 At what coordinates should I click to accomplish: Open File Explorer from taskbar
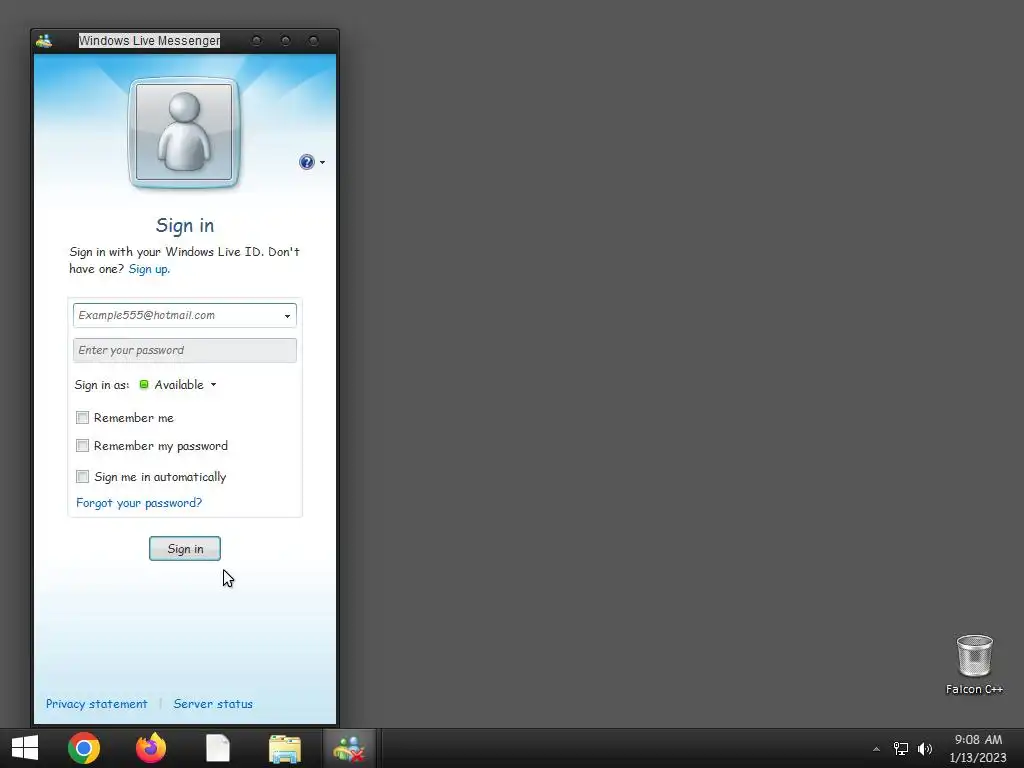click(285, 748)
